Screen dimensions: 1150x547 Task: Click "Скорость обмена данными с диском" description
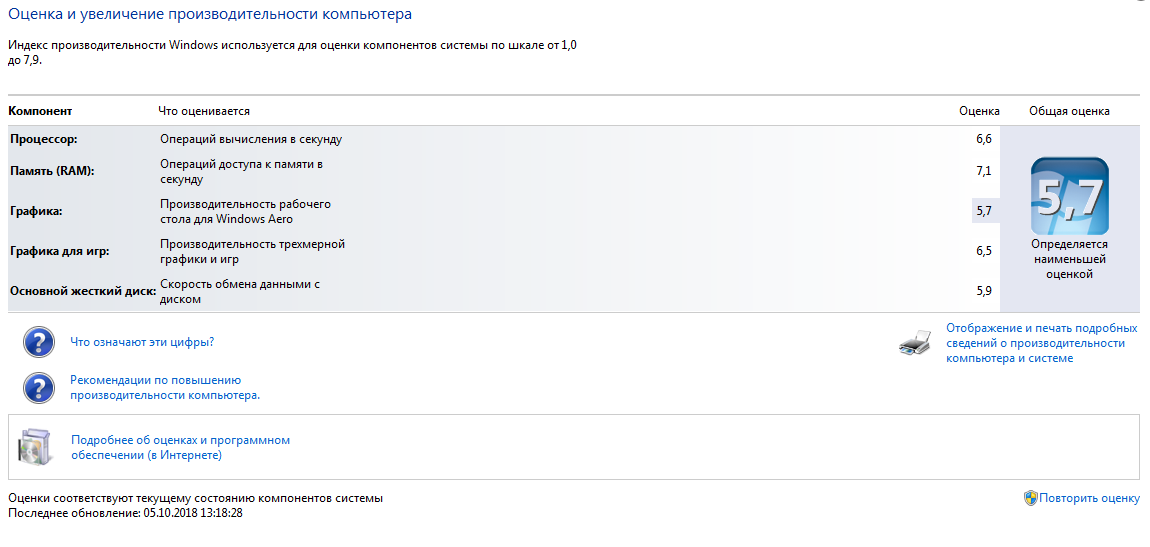[241, 290]
